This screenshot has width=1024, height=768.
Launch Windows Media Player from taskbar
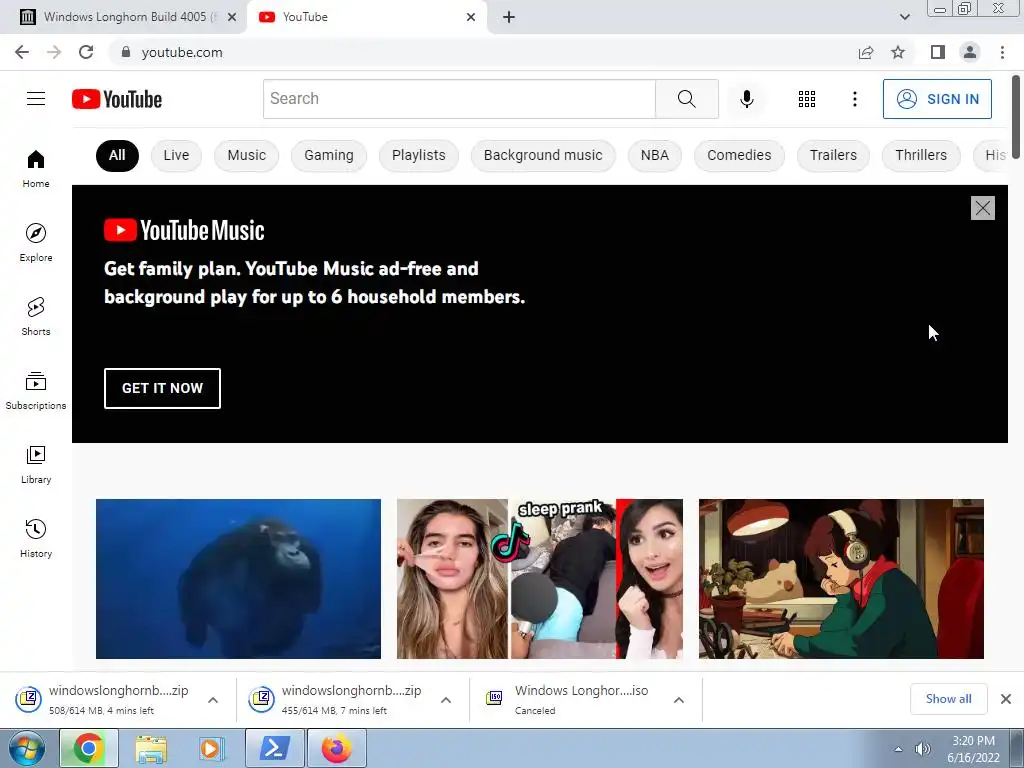(x=211, y=748)
